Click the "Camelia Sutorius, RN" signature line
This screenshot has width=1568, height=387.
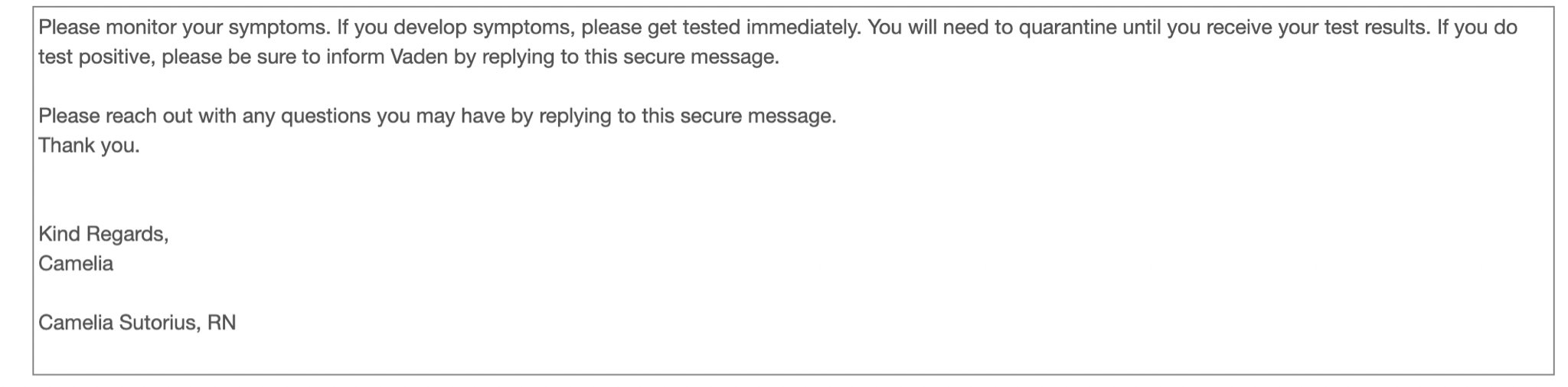tap(137, 323)
